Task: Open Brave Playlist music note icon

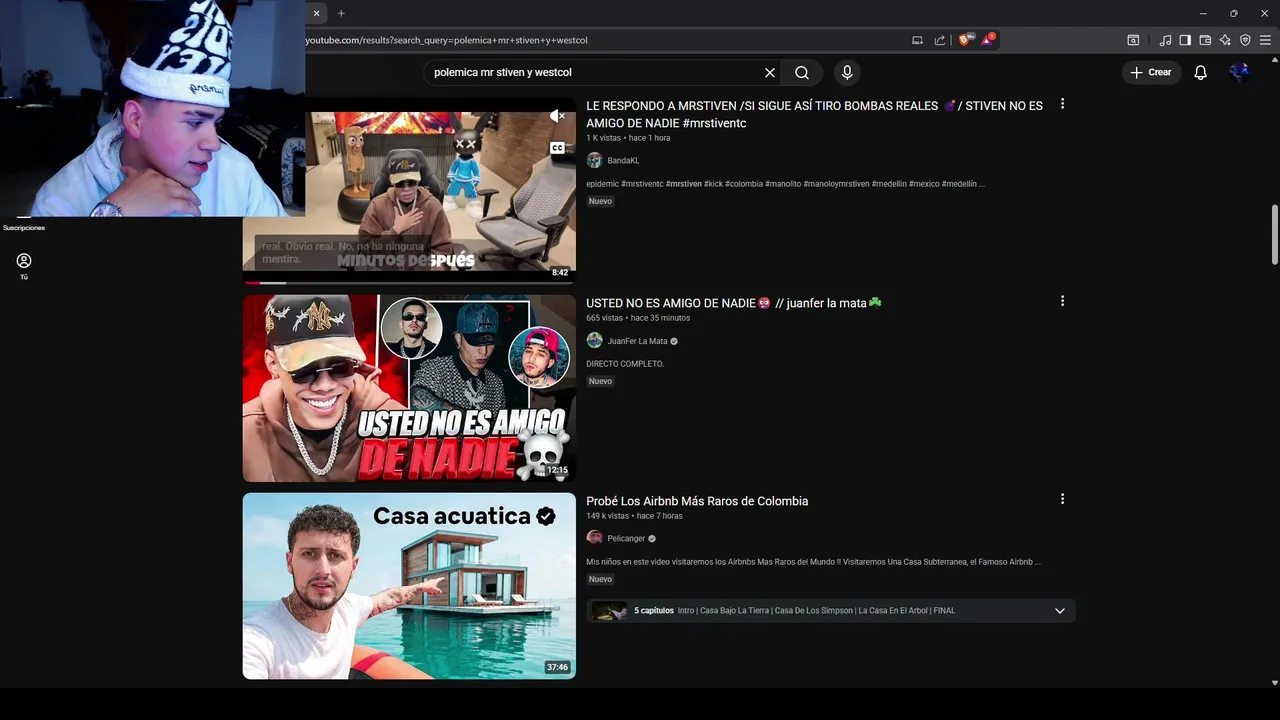Action: click(1165, 40)
